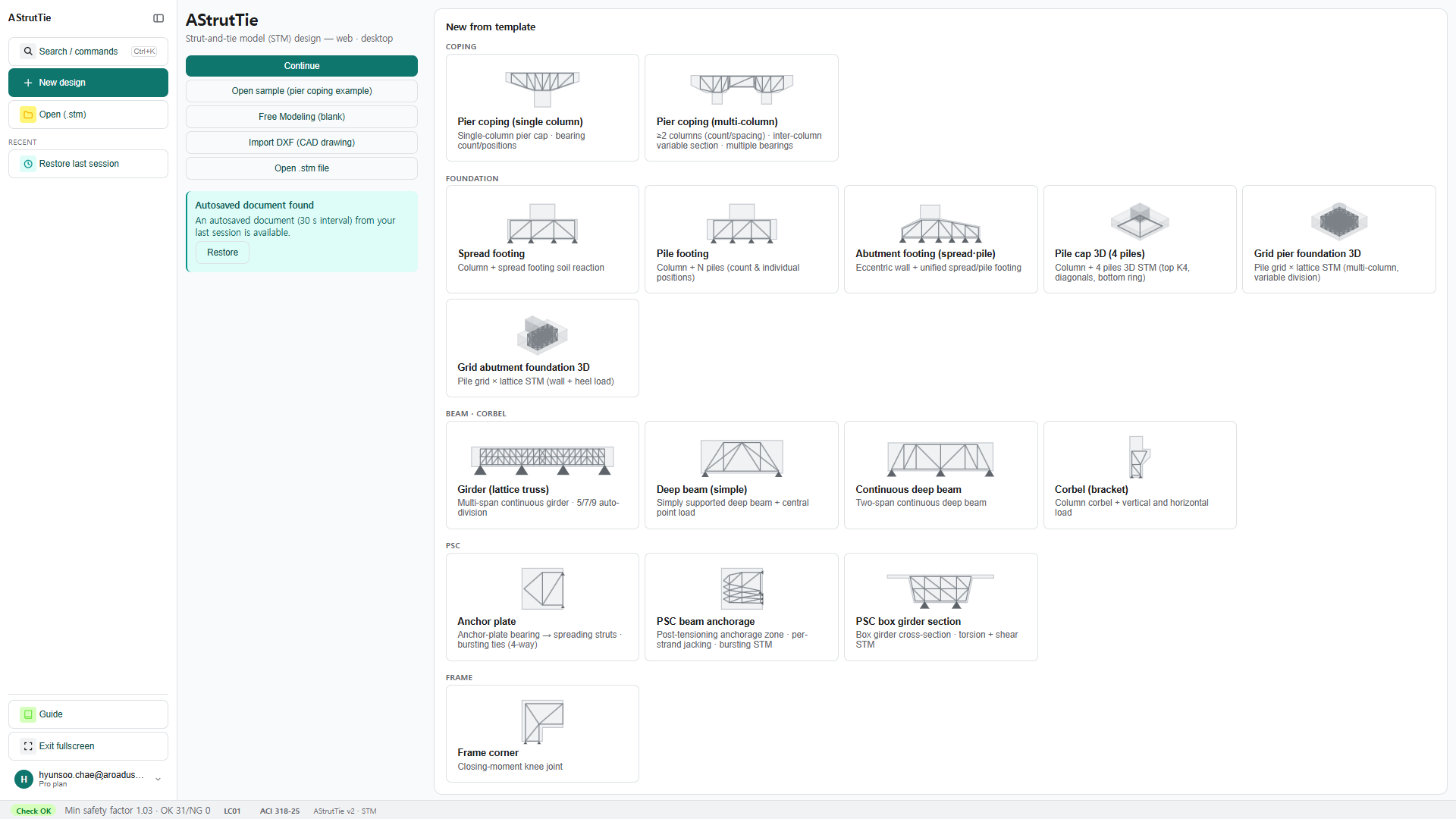Screen dimensions: 1456x819
Task: Pick the Deep beam (simple) diagram icon
Action: [x=742, y=458]
